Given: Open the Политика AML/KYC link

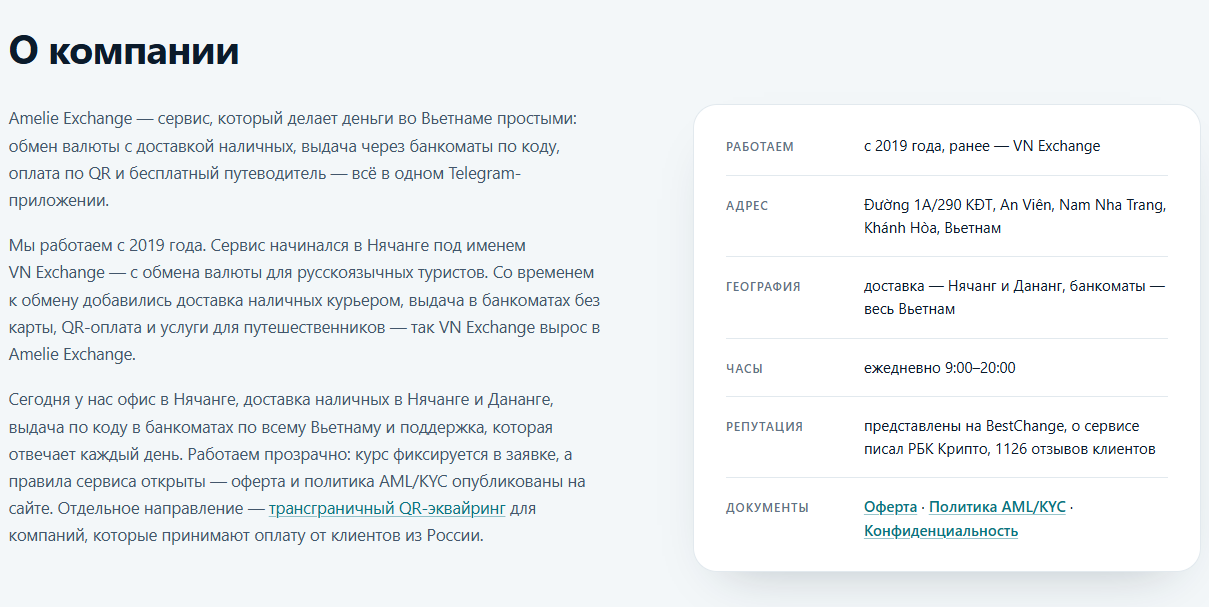Looking at the screenshot, I should coord(997,507).
